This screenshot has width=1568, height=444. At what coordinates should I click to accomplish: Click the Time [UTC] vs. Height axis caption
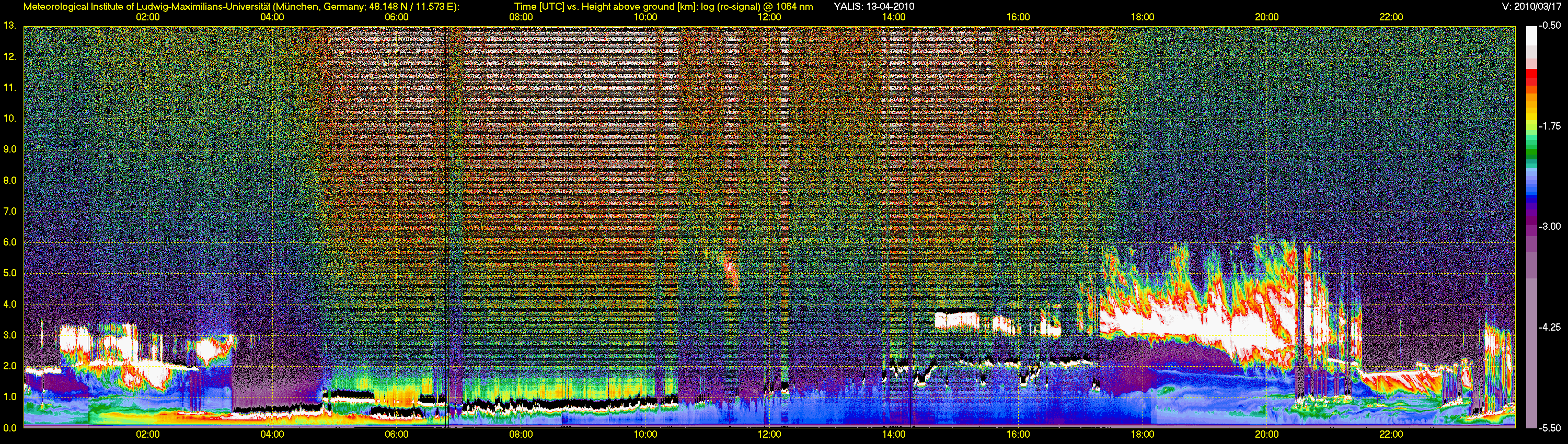(x=663, y=7)
